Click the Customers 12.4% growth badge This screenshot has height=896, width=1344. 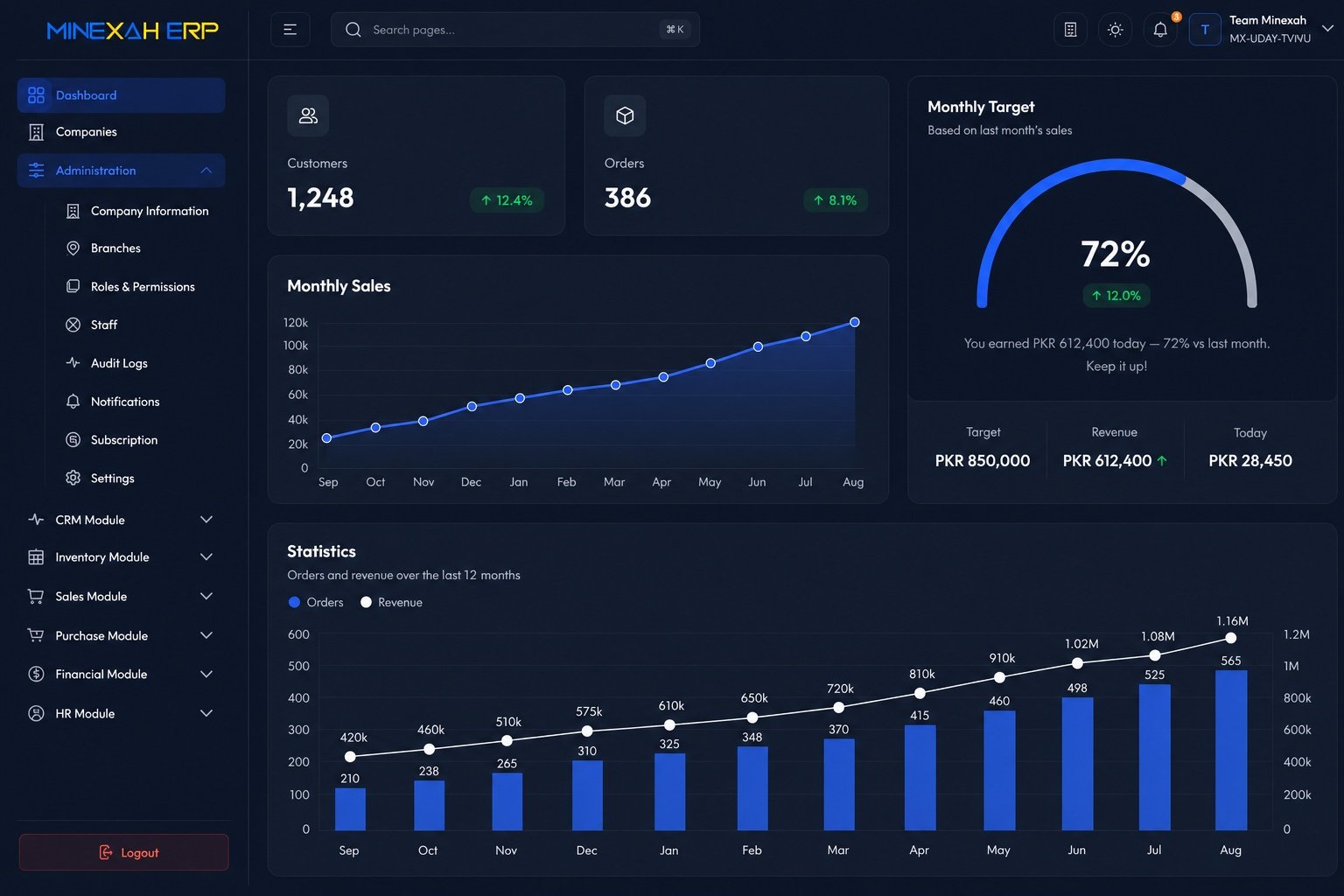tap(507, 200)
